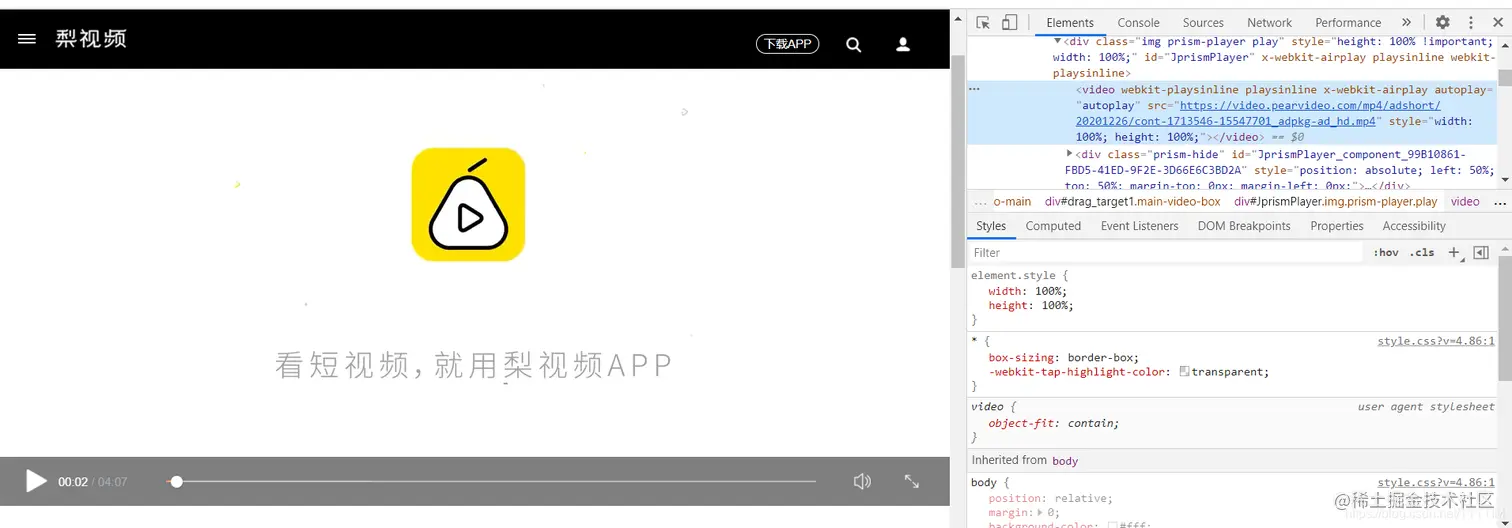The height and width of the screenshot is (528, 1512).
Task: Toggle the .cls class editor
Action: point(1422,253)
